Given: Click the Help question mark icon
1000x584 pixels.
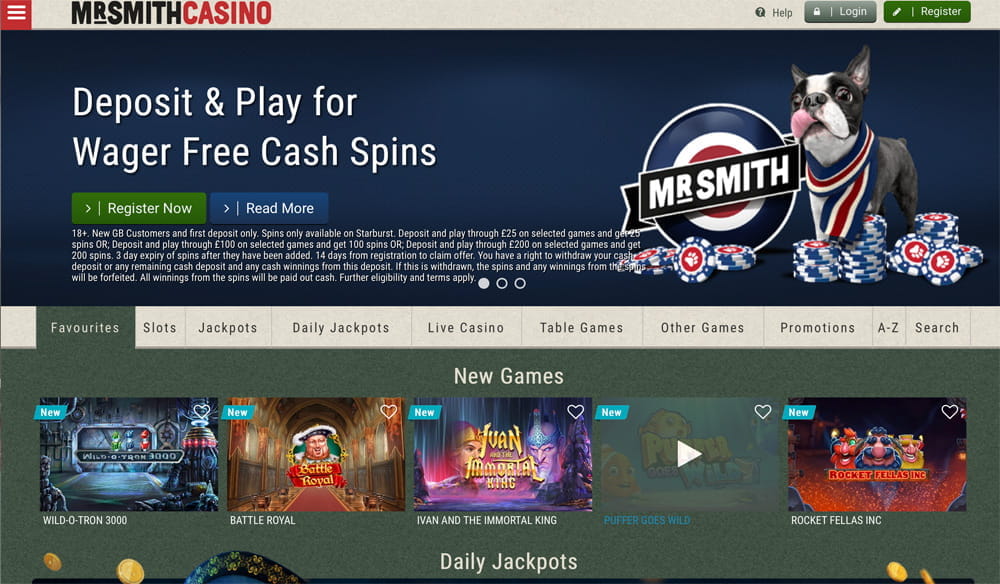Looking at the screenshot, I should pyautogui.click(x=760, y=12).
